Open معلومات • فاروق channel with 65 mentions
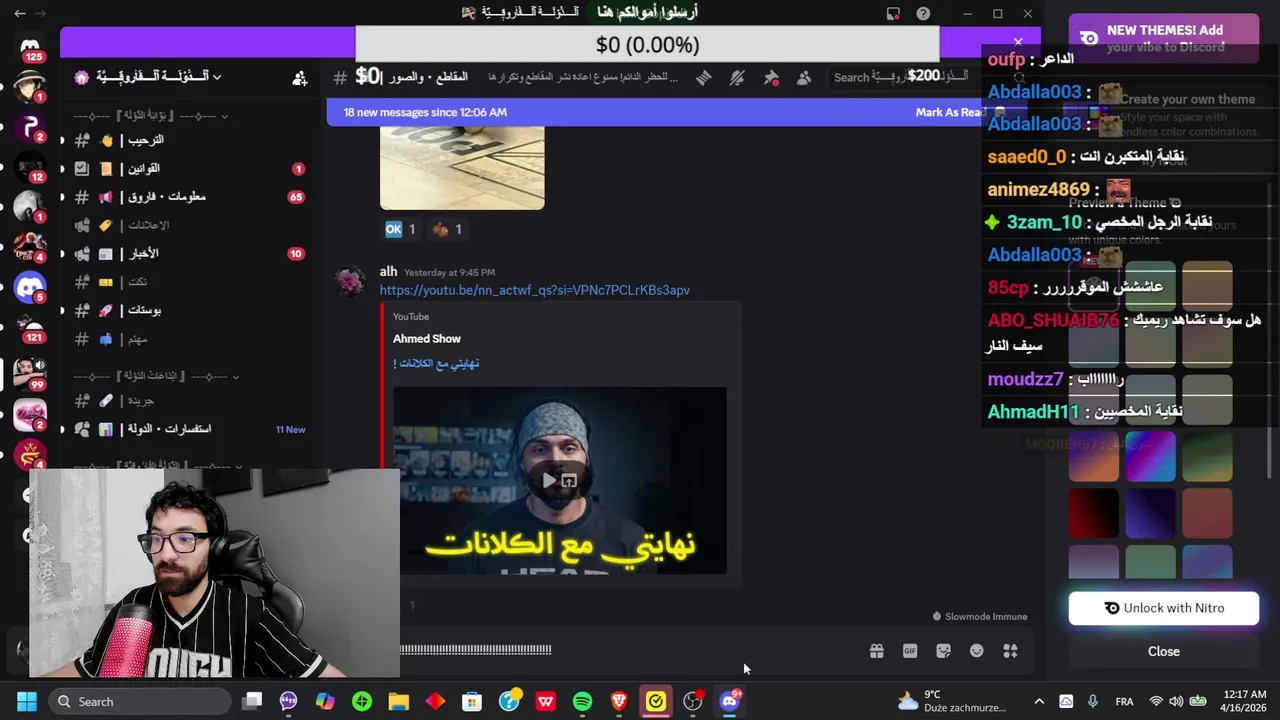The image size is (1280, 720). (190, 197)
